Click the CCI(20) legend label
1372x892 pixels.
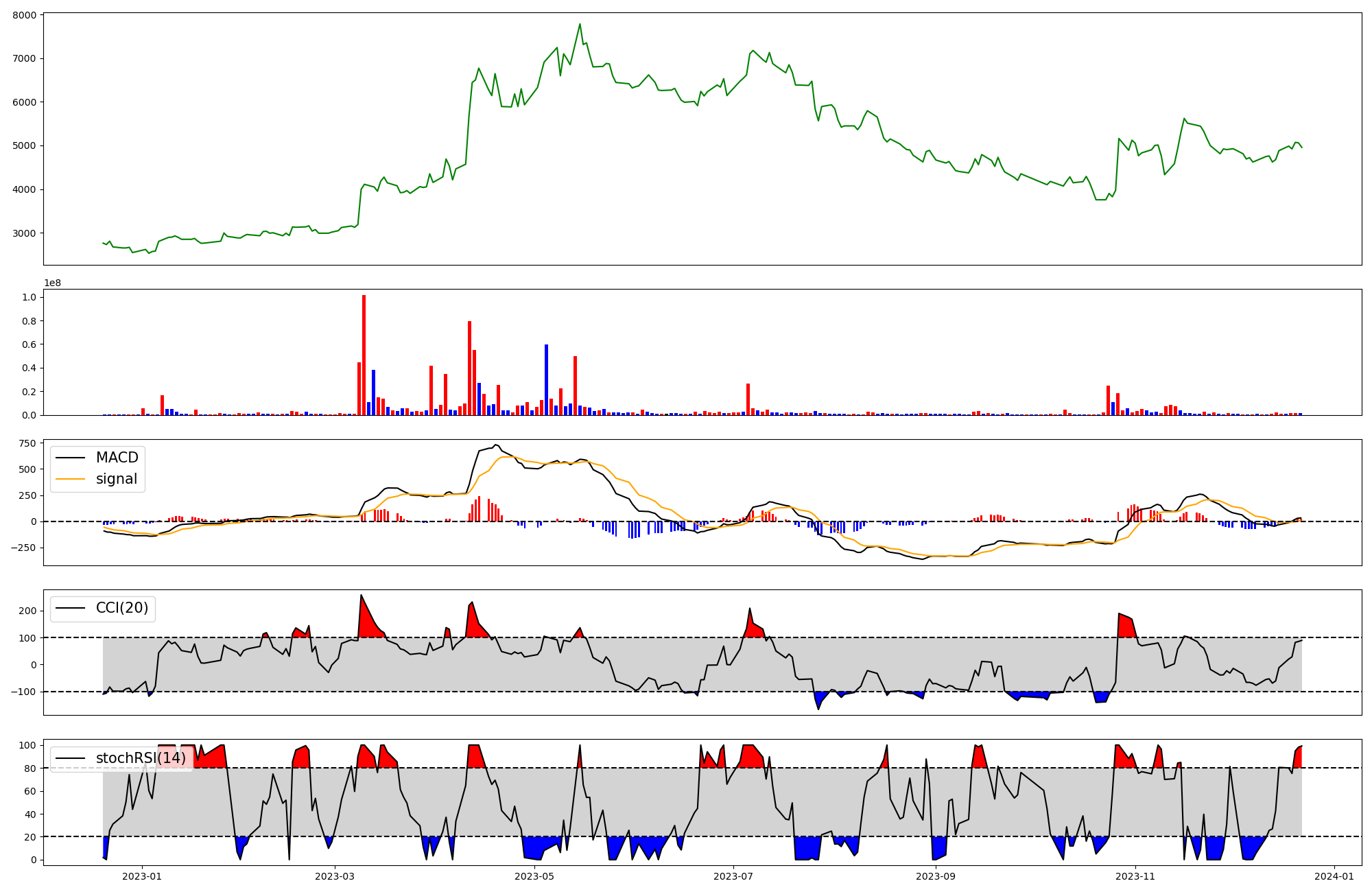tap(122, 608)
